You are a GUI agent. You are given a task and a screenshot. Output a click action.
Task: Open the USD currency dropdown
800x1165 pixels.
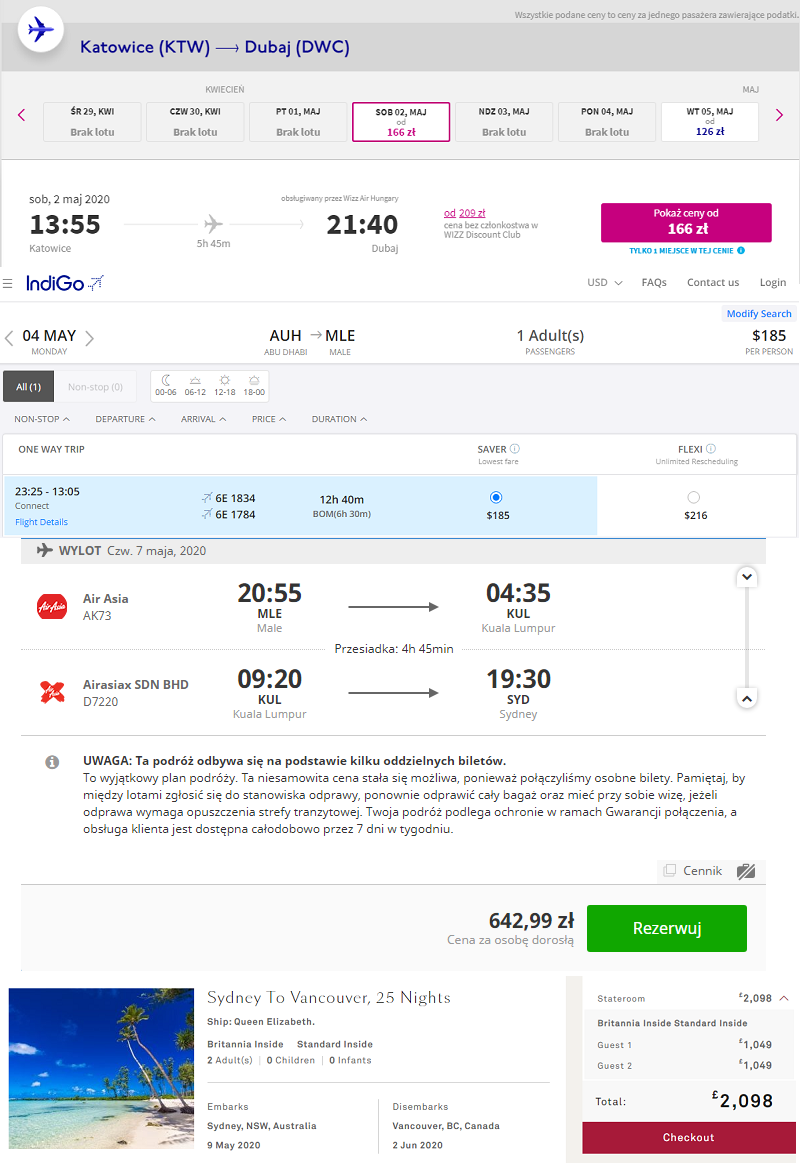(x=605, y=282)
